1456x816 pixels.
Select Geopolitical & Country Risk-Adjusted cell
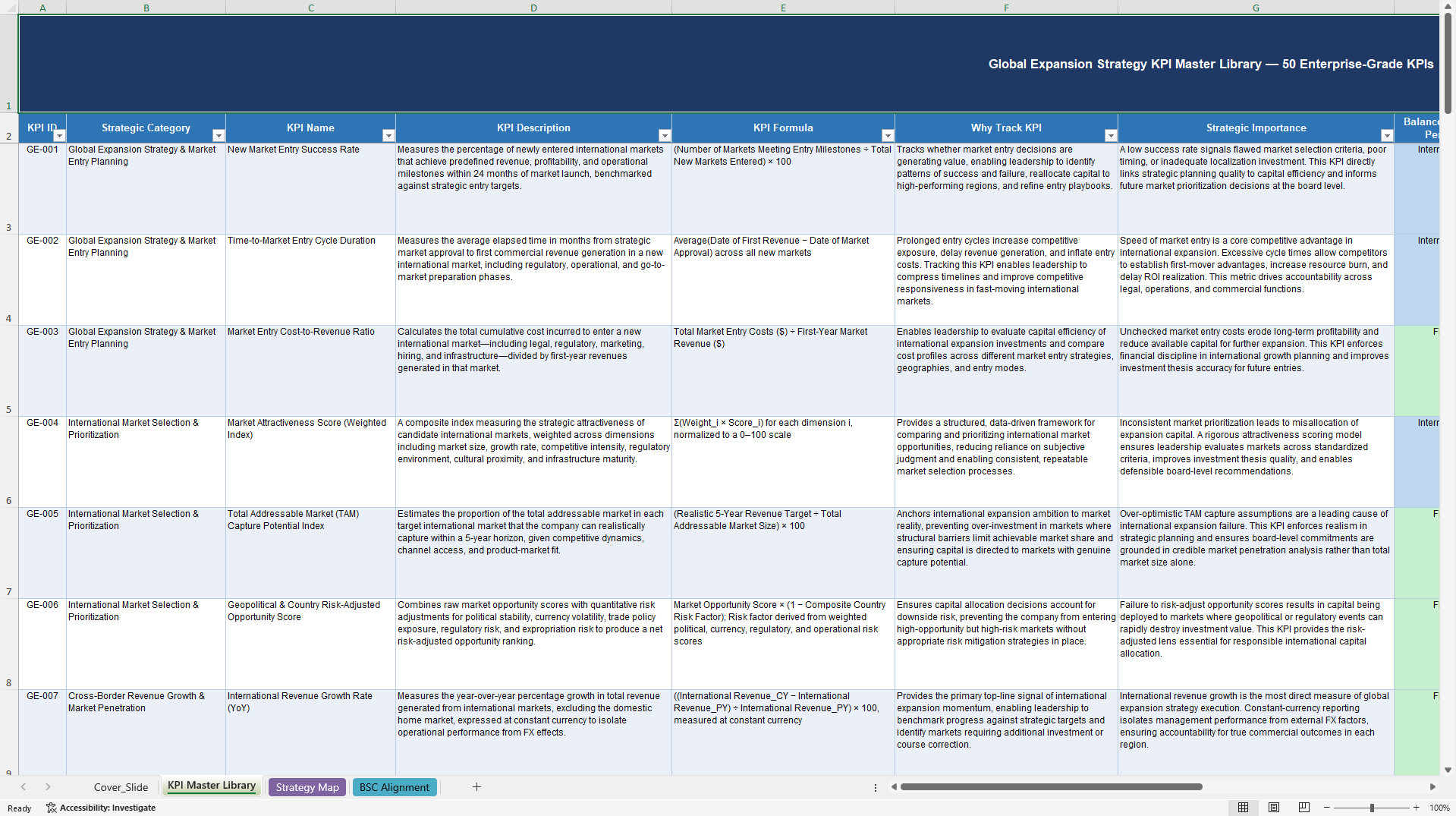tap(310, 644)
